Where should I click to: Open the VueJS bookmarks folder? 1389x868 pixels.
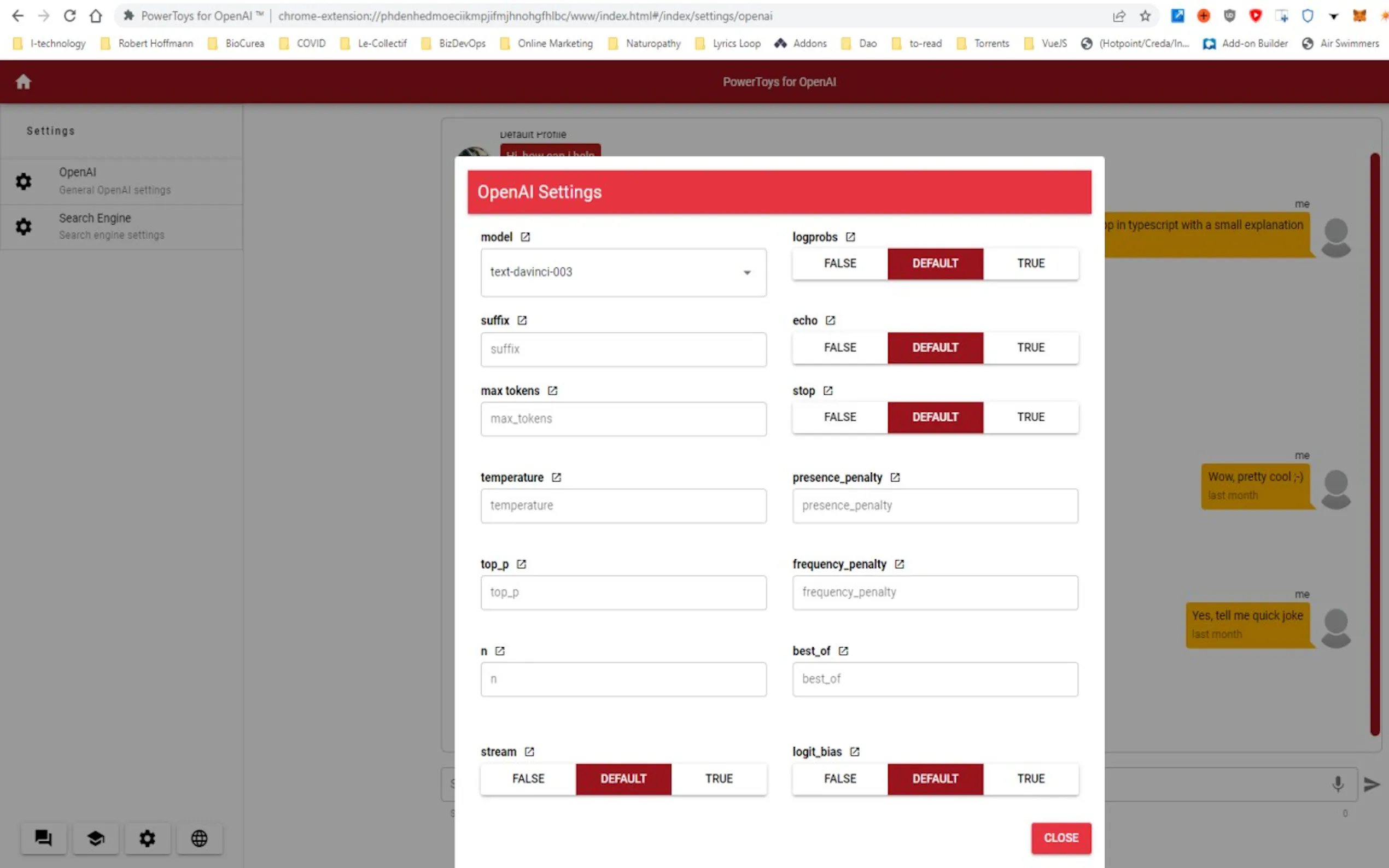1046,44
